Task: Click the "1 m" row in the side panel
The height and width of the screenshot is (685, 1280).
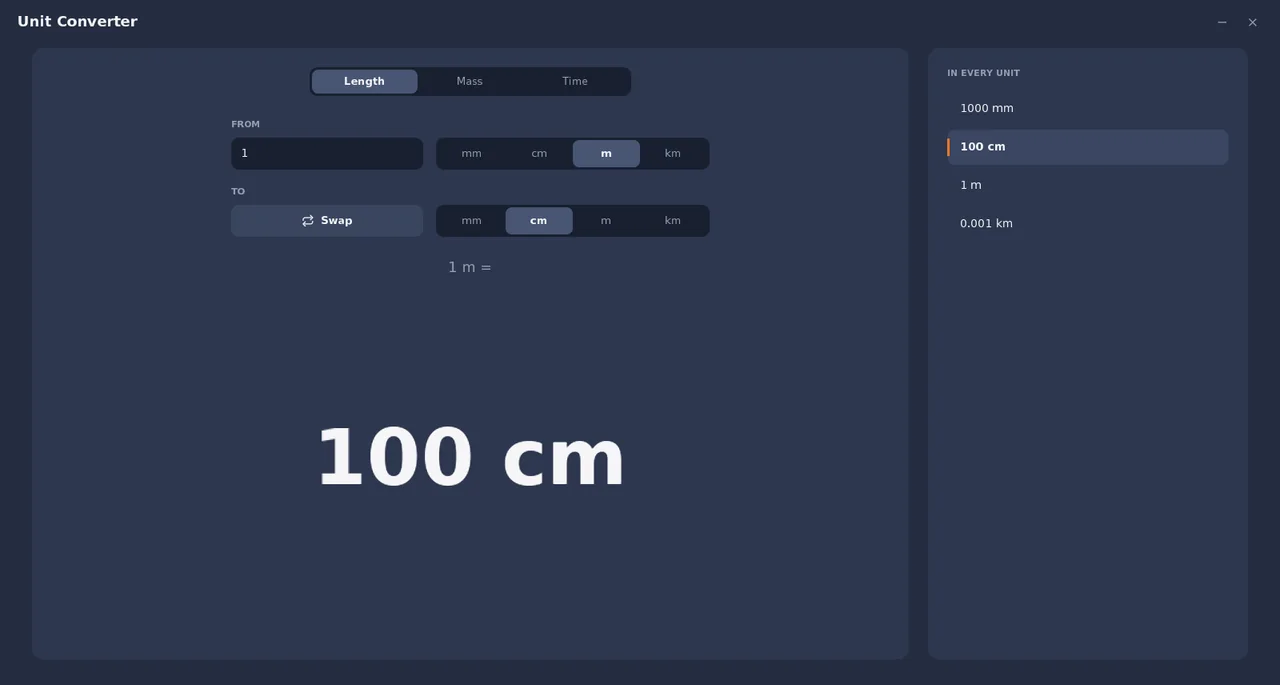Action: click(x=1088, y=185)
